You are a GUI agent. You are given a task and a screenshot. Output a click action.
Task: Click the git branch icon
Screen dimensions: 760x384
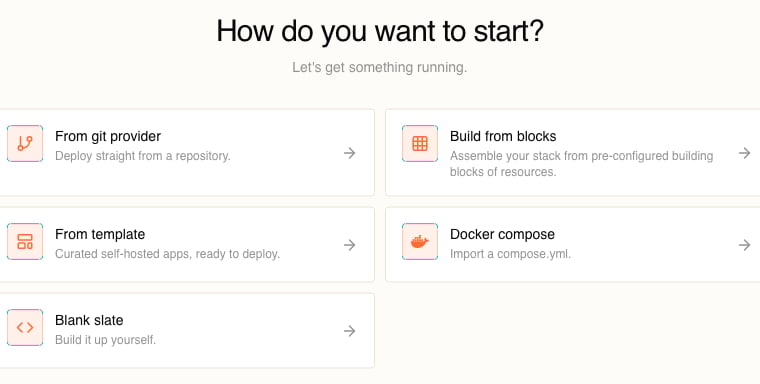coord(25,144)
